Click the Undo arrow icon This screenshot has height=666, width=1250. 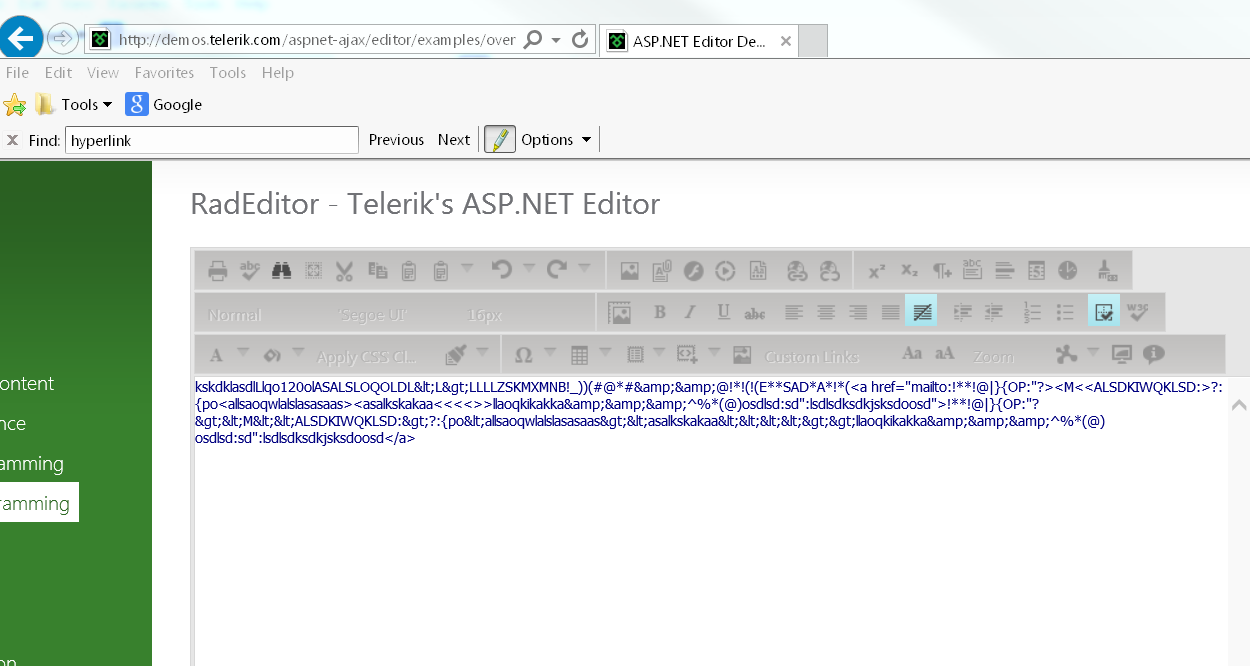pyautogui.click(x=502, y=269)
